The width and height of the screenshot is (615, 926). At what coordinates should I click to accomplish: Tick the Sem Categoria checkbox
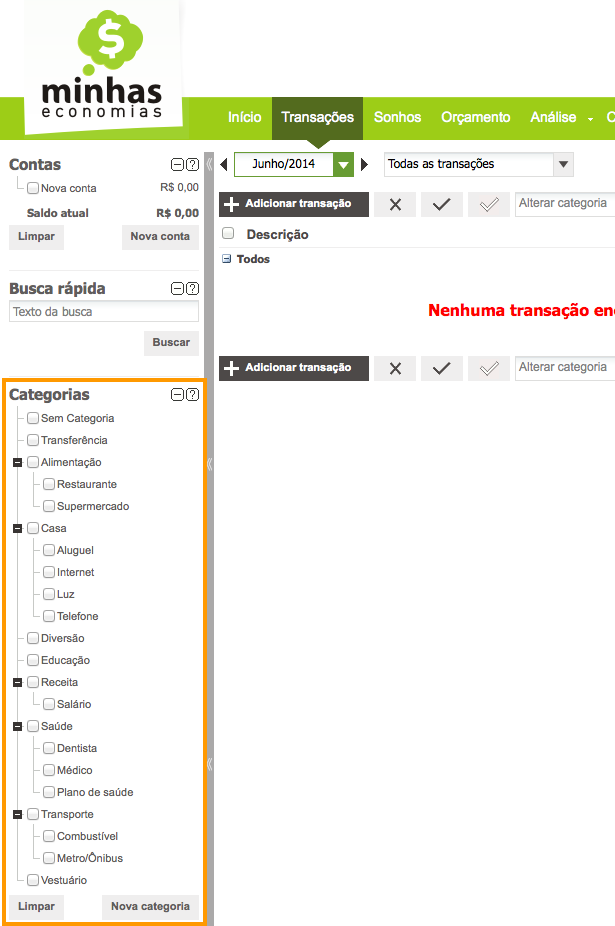pyautogui.click(x=33, y=418)
